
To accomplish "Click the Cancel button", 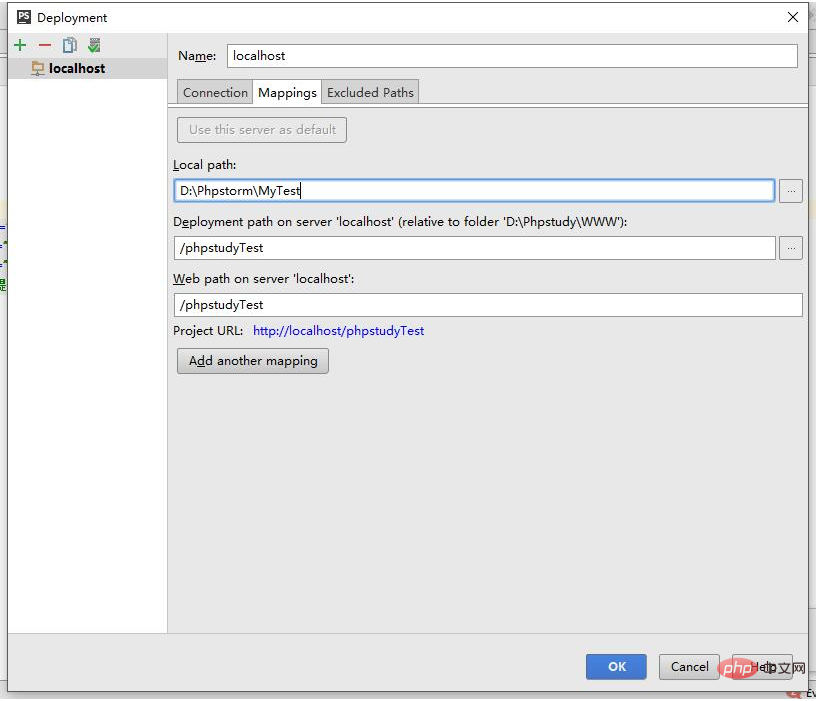I will pos(689,667).
